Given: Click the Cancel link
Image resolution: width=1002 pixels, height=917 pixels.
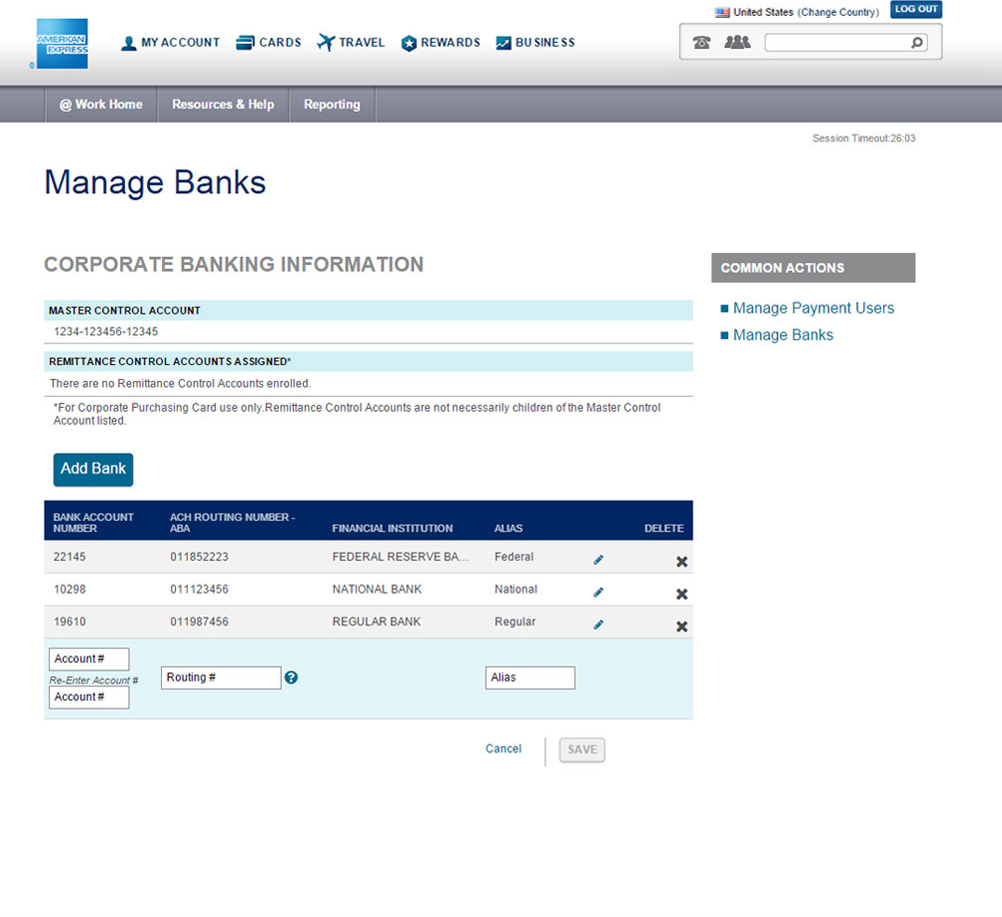Looking at the screenshot, I should click(504, 749).
